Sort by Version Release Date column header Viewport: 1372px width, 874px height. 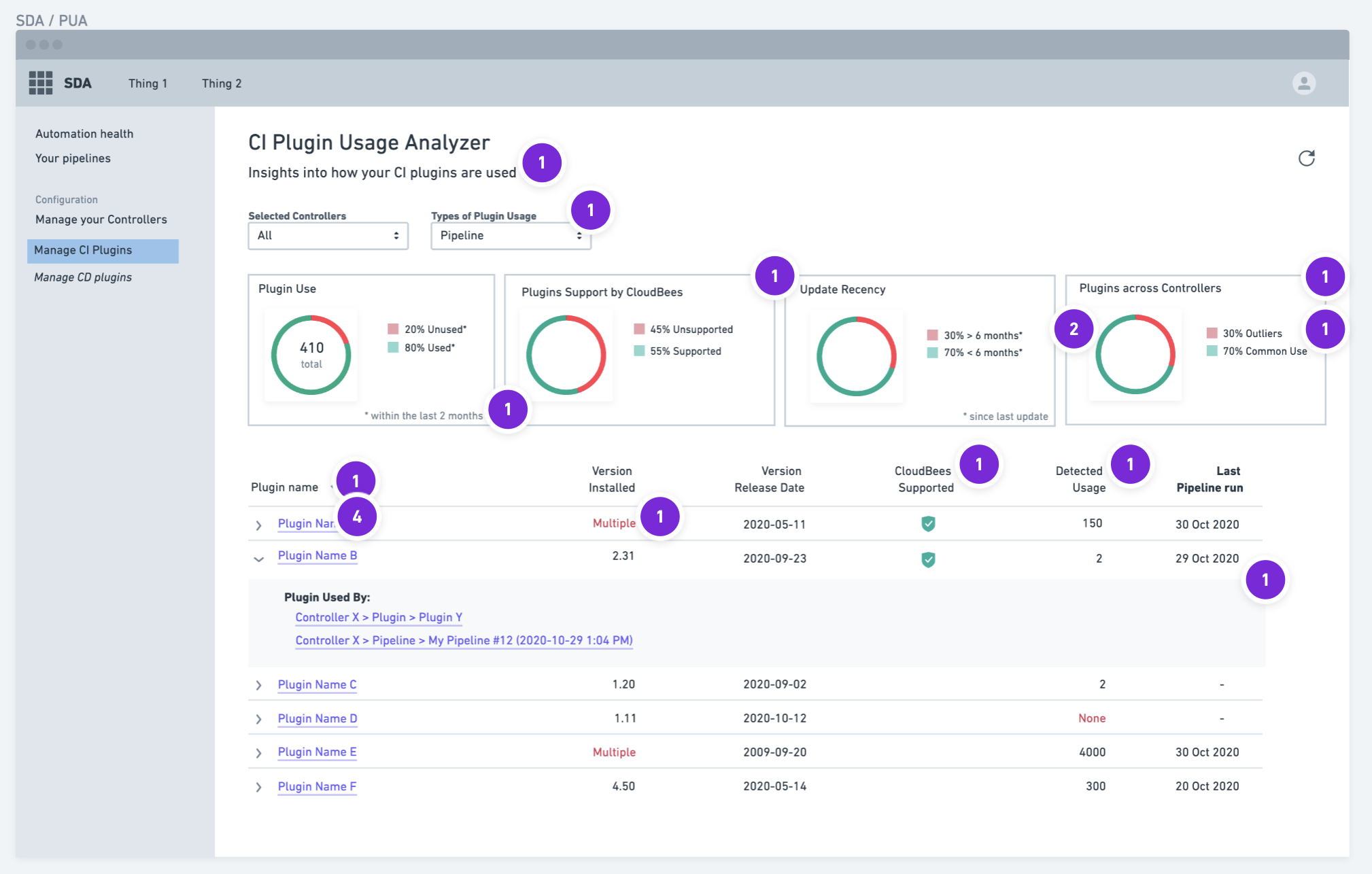pyautogui.click(x=770, y=479)
